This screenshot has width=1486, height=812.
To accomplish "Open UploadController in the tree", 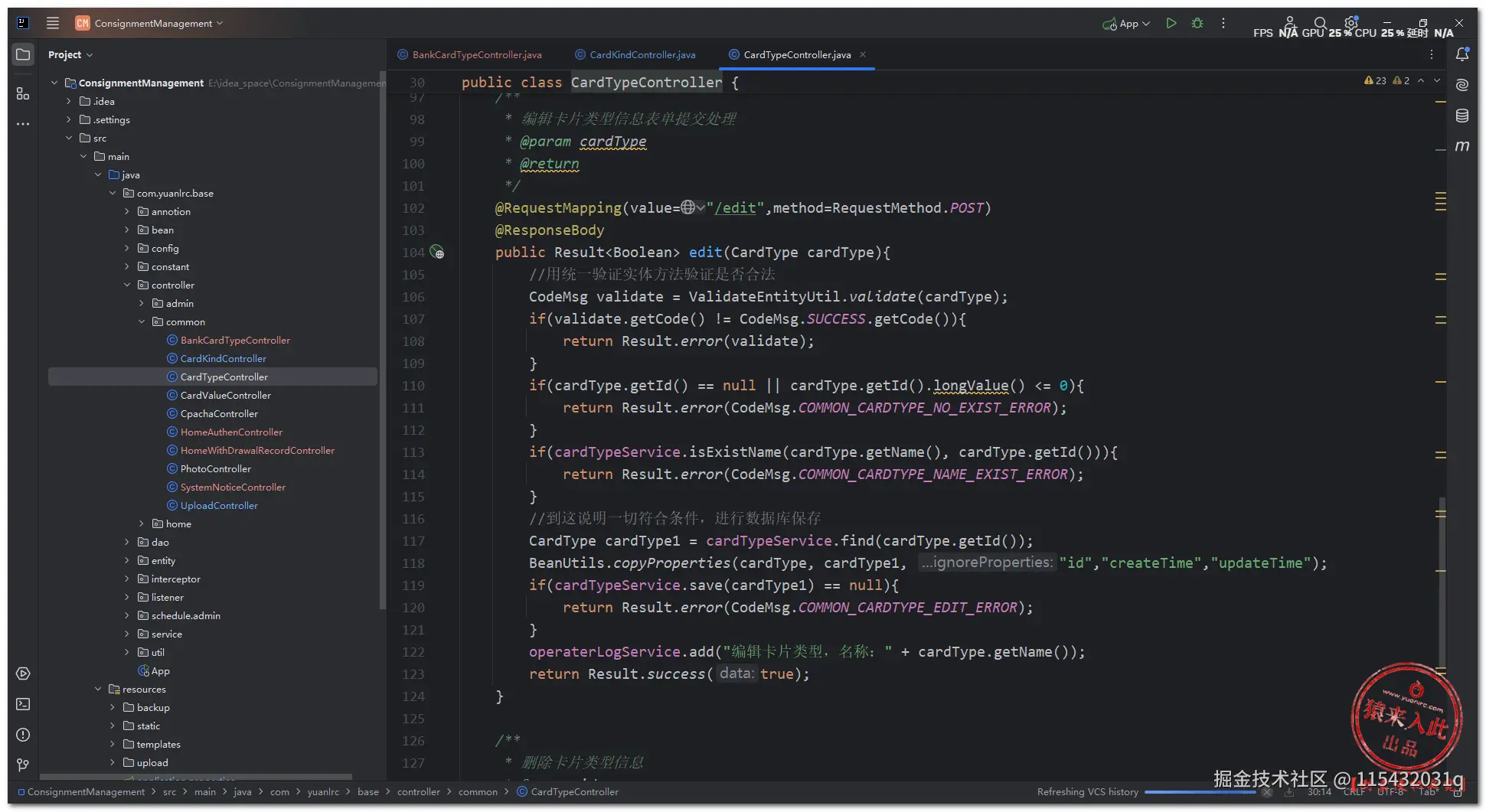I will 212,505.
